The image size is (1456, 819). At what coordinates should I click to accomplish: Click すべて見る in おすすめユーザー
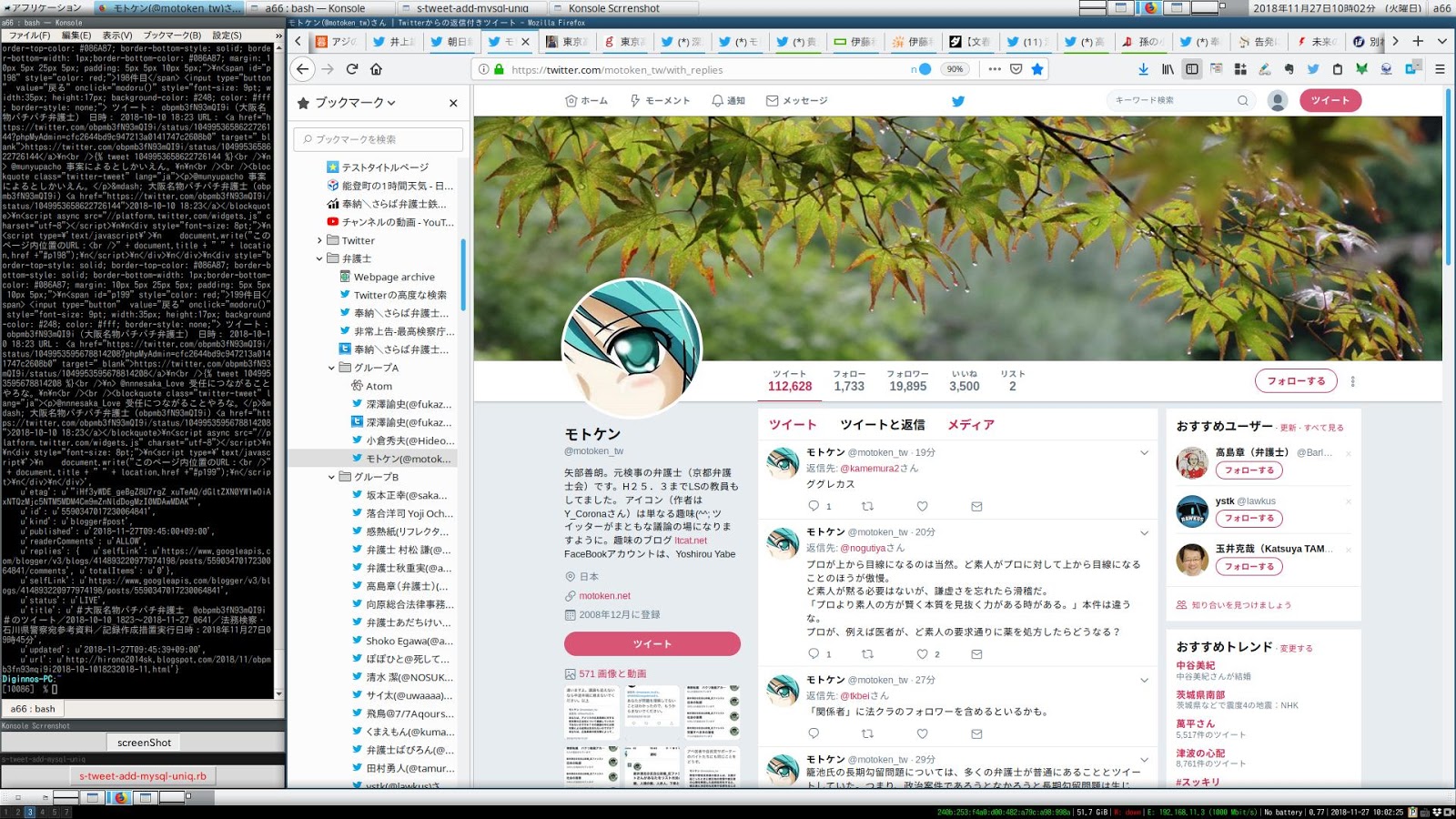1324,428
